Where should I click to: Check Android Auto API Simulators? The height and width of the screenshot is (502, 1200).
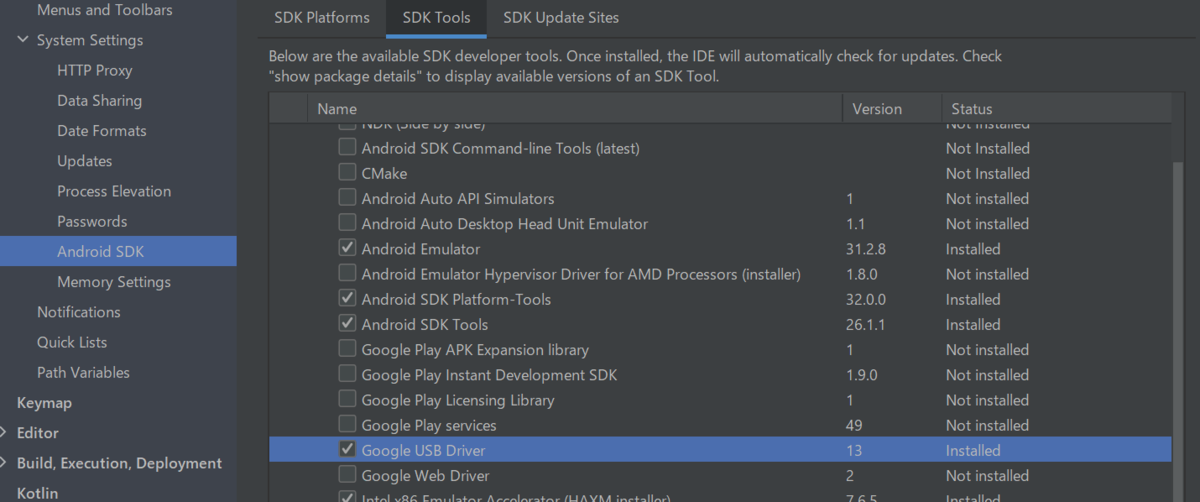pyautogui.click(x=347, y=198)
